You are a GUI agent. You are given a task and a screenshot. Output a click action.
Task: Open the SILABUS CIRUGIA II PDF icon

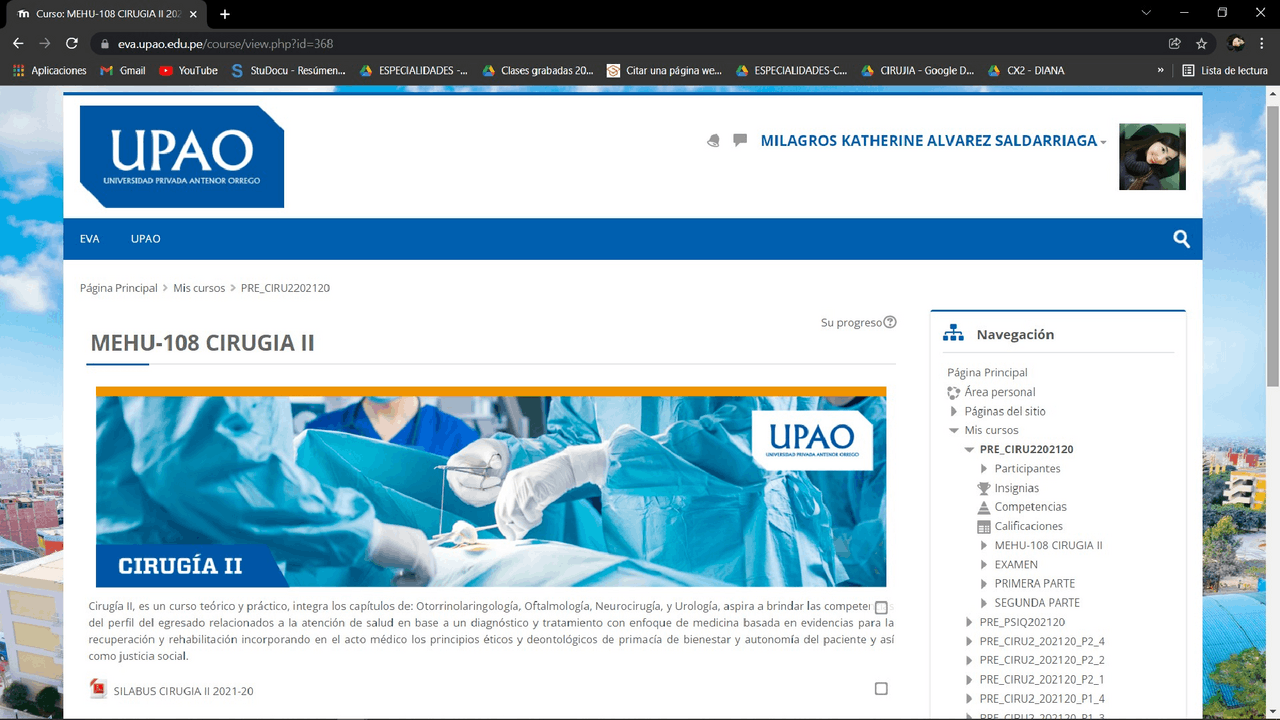point(98,689)
